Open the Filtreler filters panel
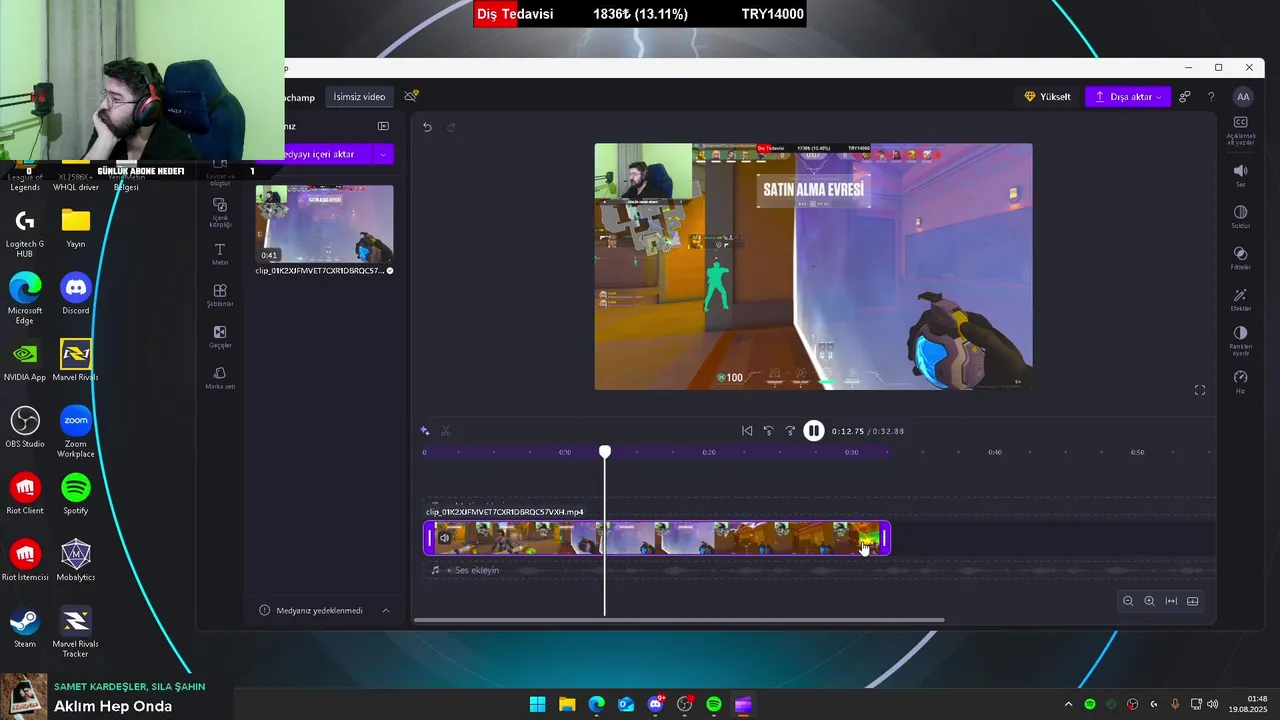The image size is (1280, 720). pos(1240,258)
